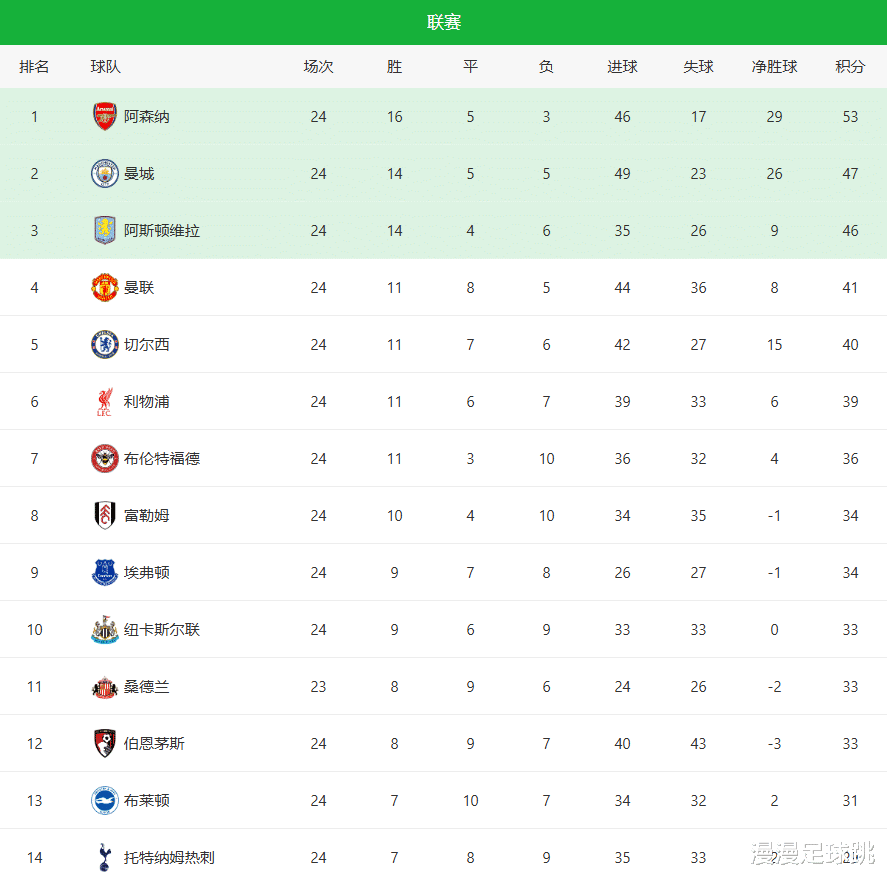The width and height of the screenshot is (887, 882).
Task: Click the Liverpool club crest icon
Action: click(x=105, y=402)
